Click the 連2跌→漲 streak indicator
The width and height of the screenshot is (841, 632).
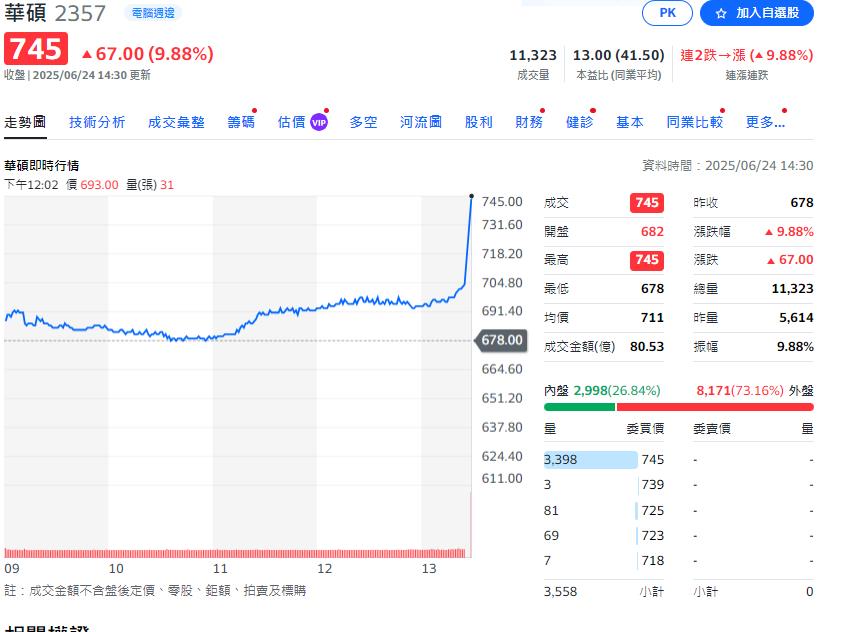(747, 55)
